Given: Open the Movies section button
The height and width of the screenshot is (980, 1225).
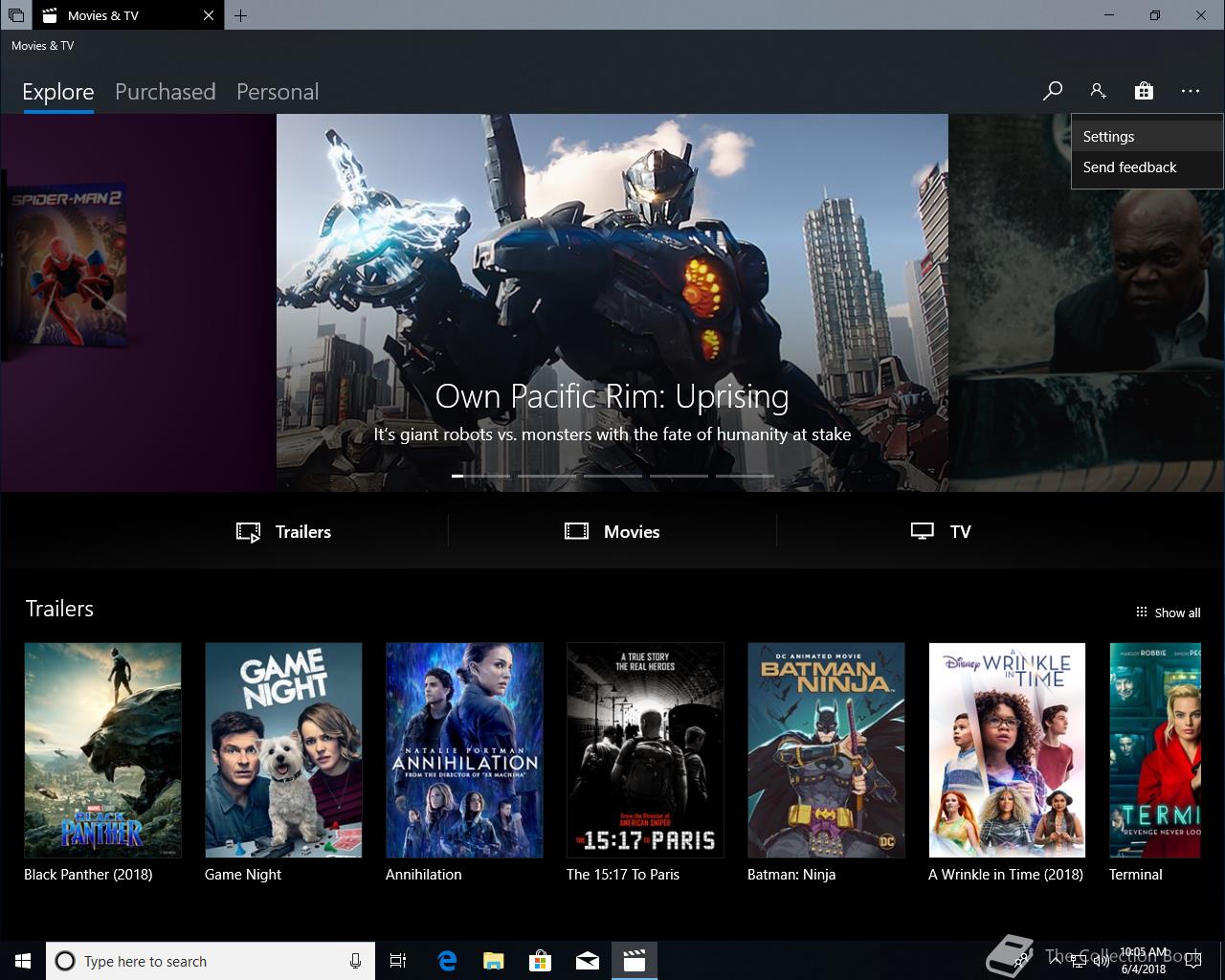Looking at the screenshot, I should [612, 532].
